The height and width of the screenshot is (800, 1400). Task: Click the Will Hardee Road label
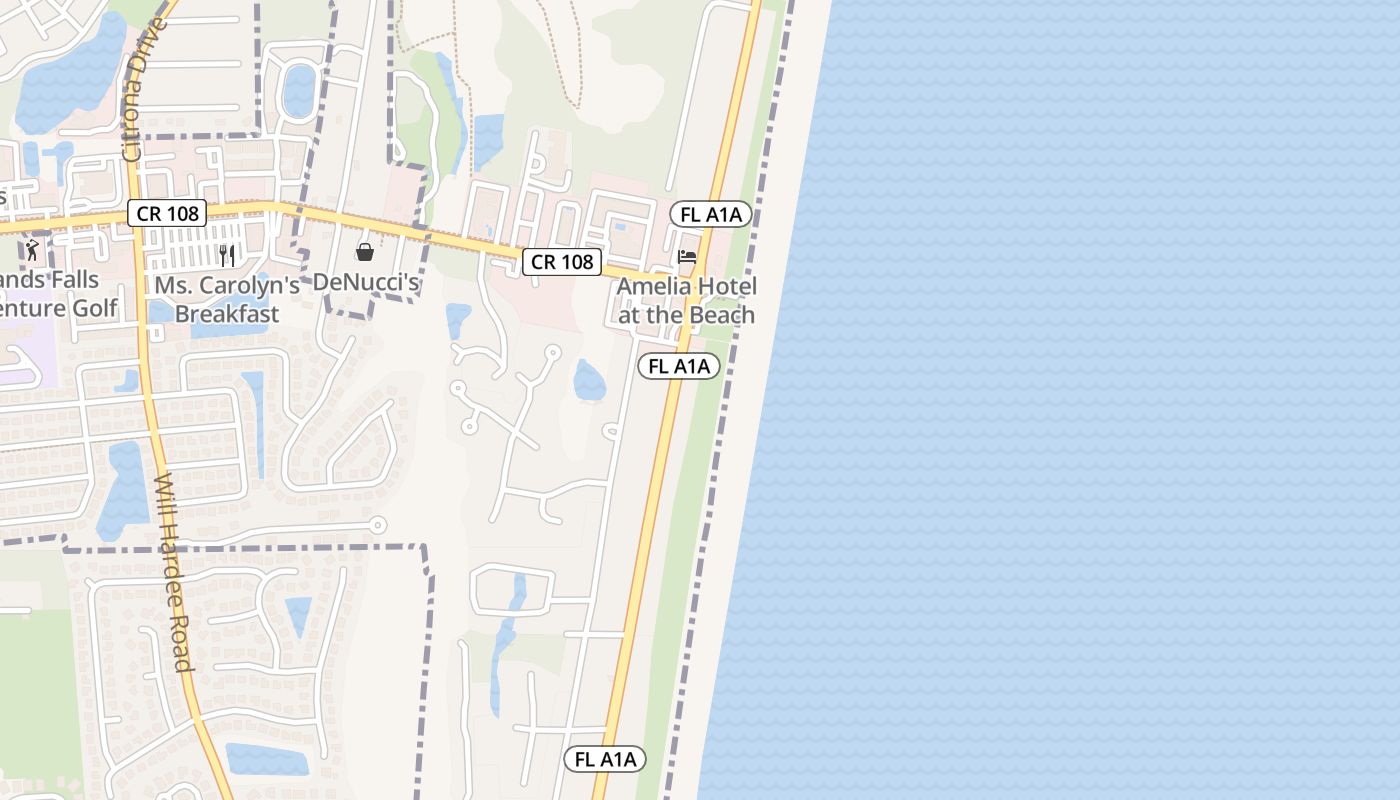coord(173,571)
